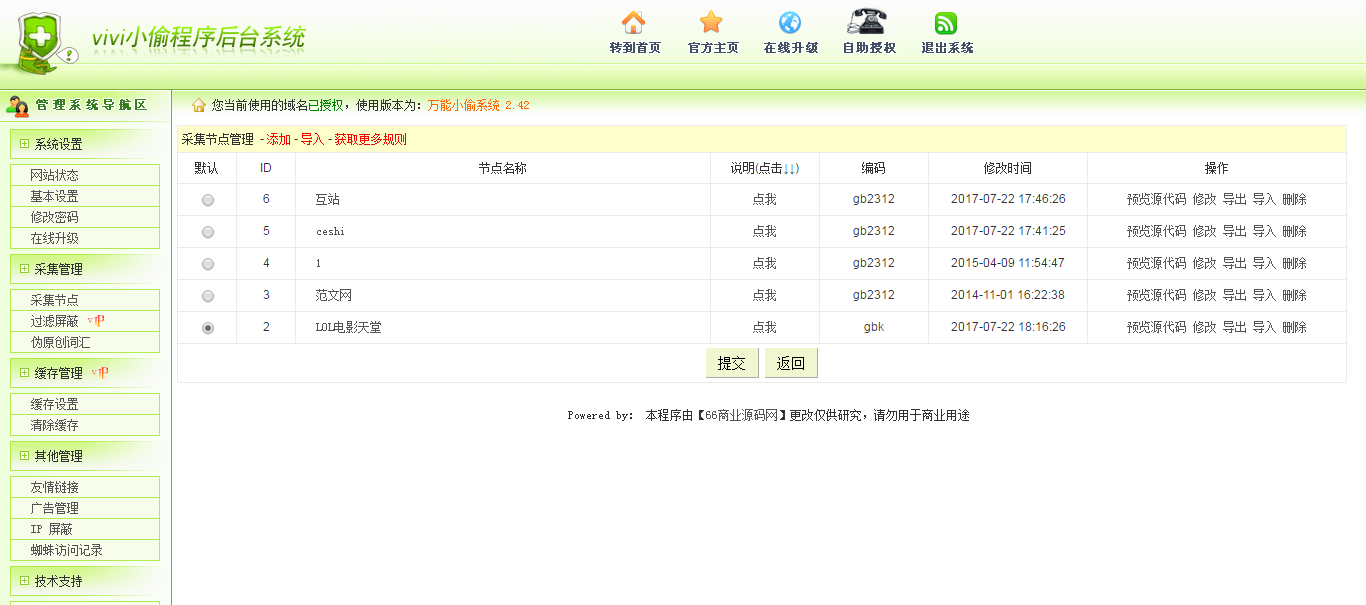Click the house icon for 转到首页
The width and height of the screenshot is (1366, 605).
(634, 22)
